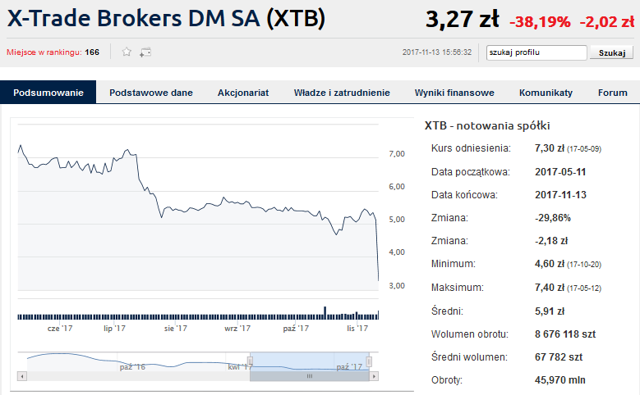Click the right range selector handle
The width and height of the screenshot is (640, 395).
click(369, 361)
